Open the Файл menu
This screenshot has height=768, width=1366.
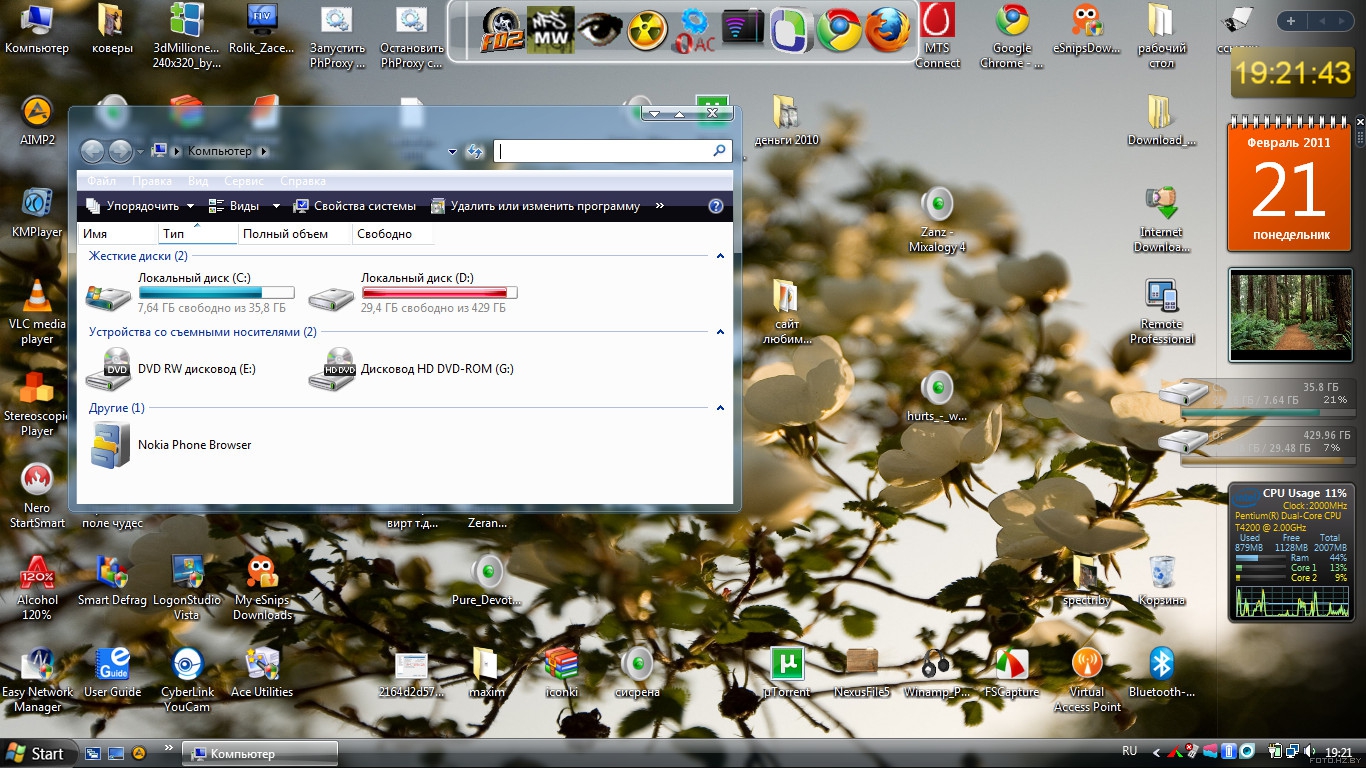click(101, 181)
